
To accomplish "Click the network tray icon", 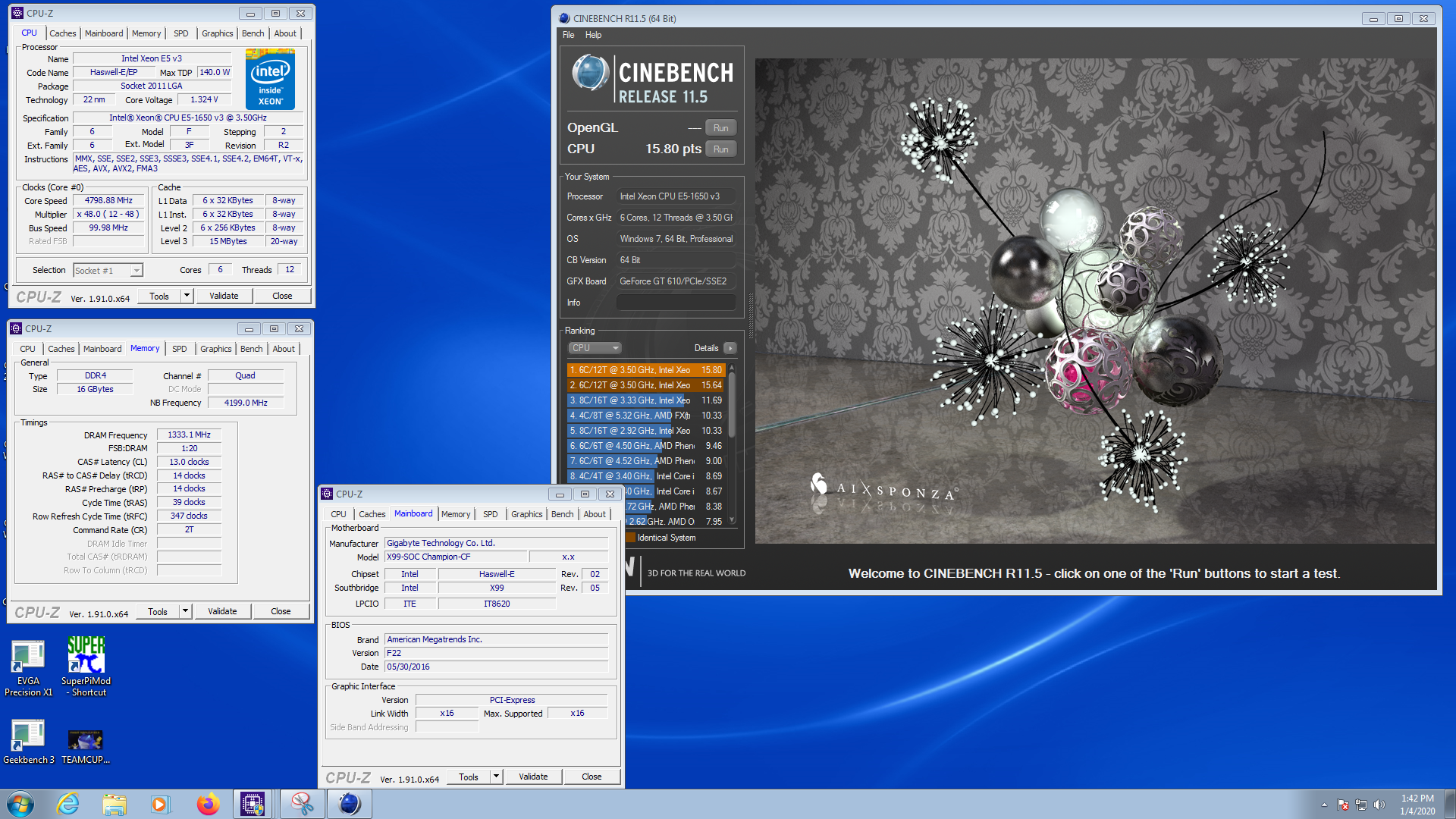I will click(1361, 805).
